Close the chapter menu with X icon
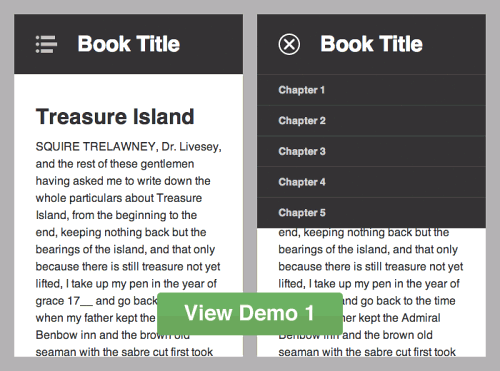 [x=289, y=44]
